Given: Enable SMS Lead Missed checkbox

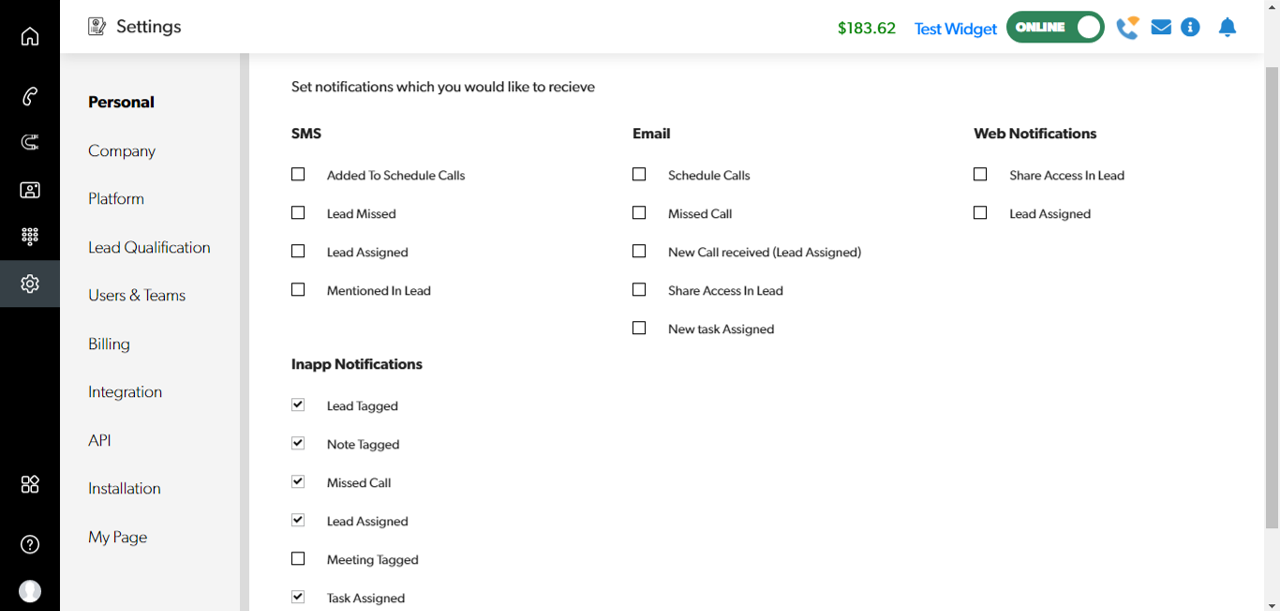Looking at the screenshot, I should pos(298,213).
